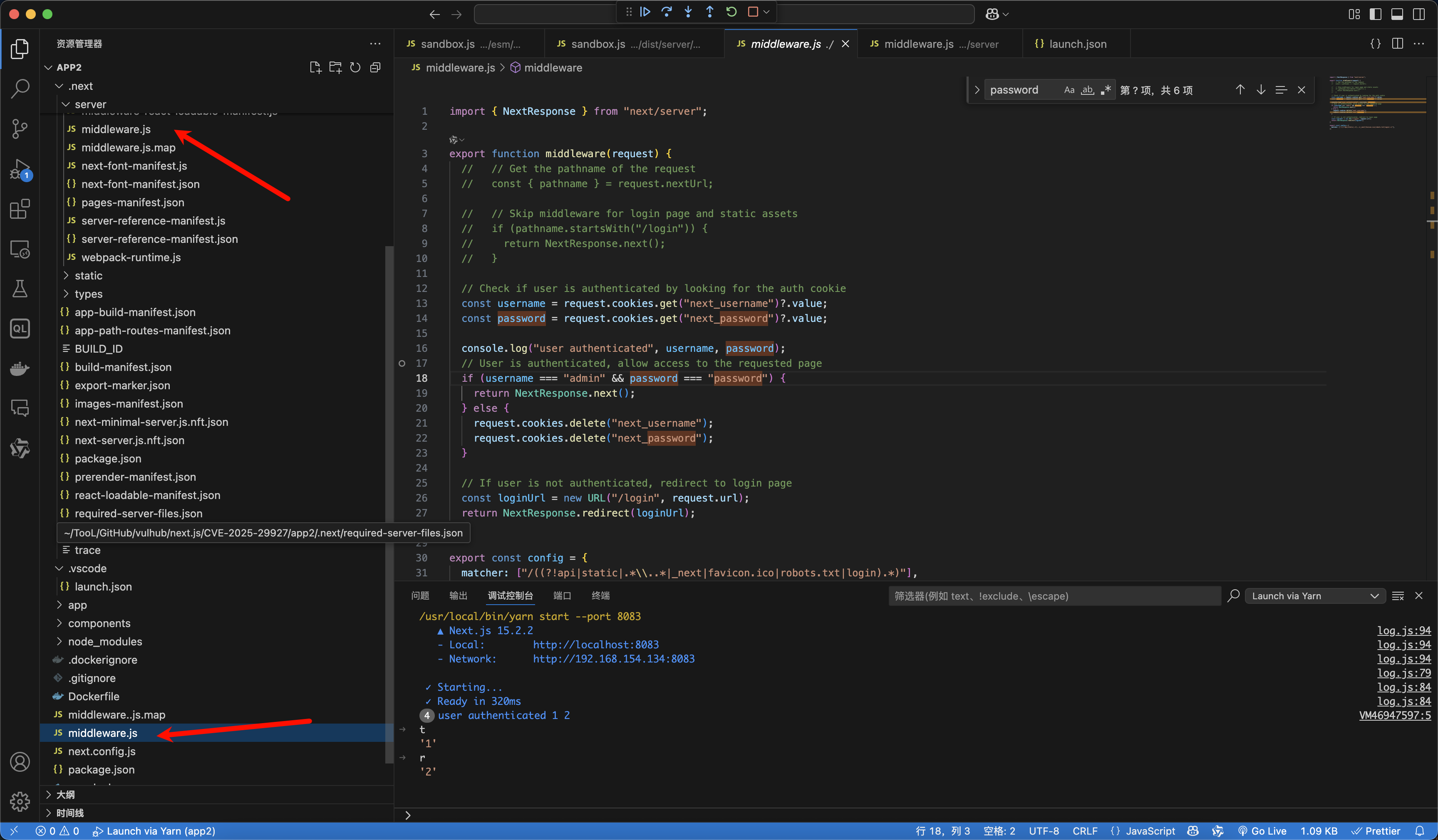Create a new folder in APP2 explorer

click(x=335, y=68)
